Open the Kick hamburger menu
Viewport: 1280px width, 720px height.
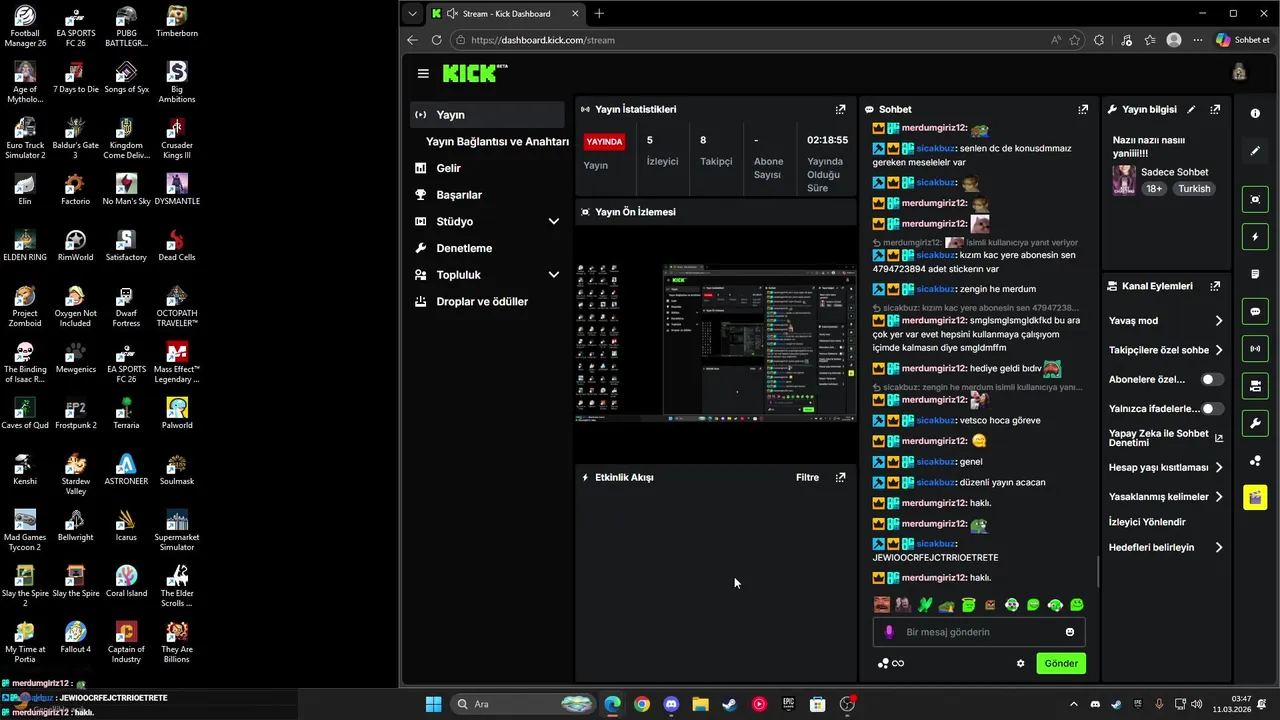423,73
